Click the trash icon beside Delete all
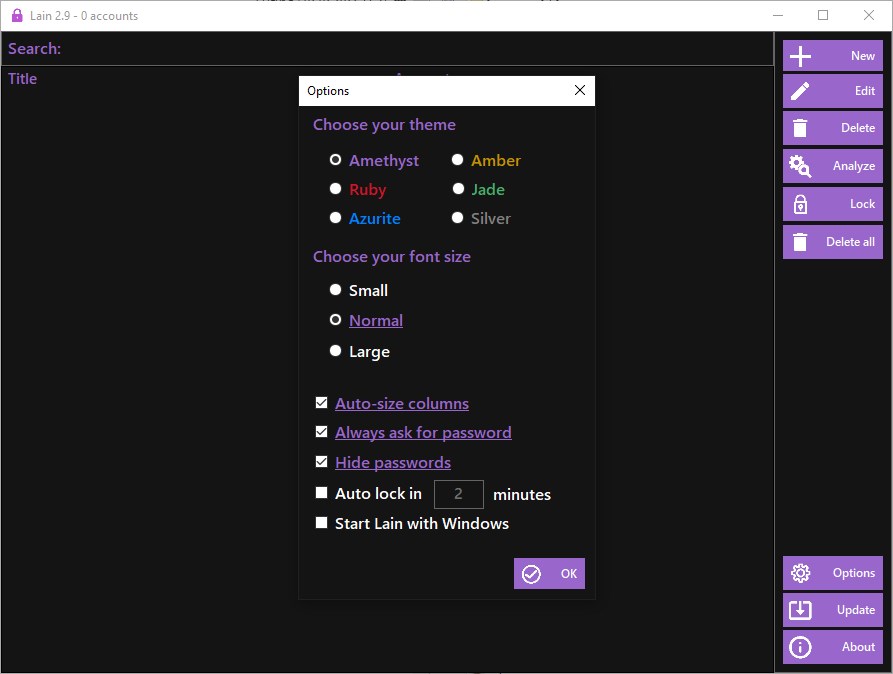The height and width of the screenshot is (674, 893). 800,242
